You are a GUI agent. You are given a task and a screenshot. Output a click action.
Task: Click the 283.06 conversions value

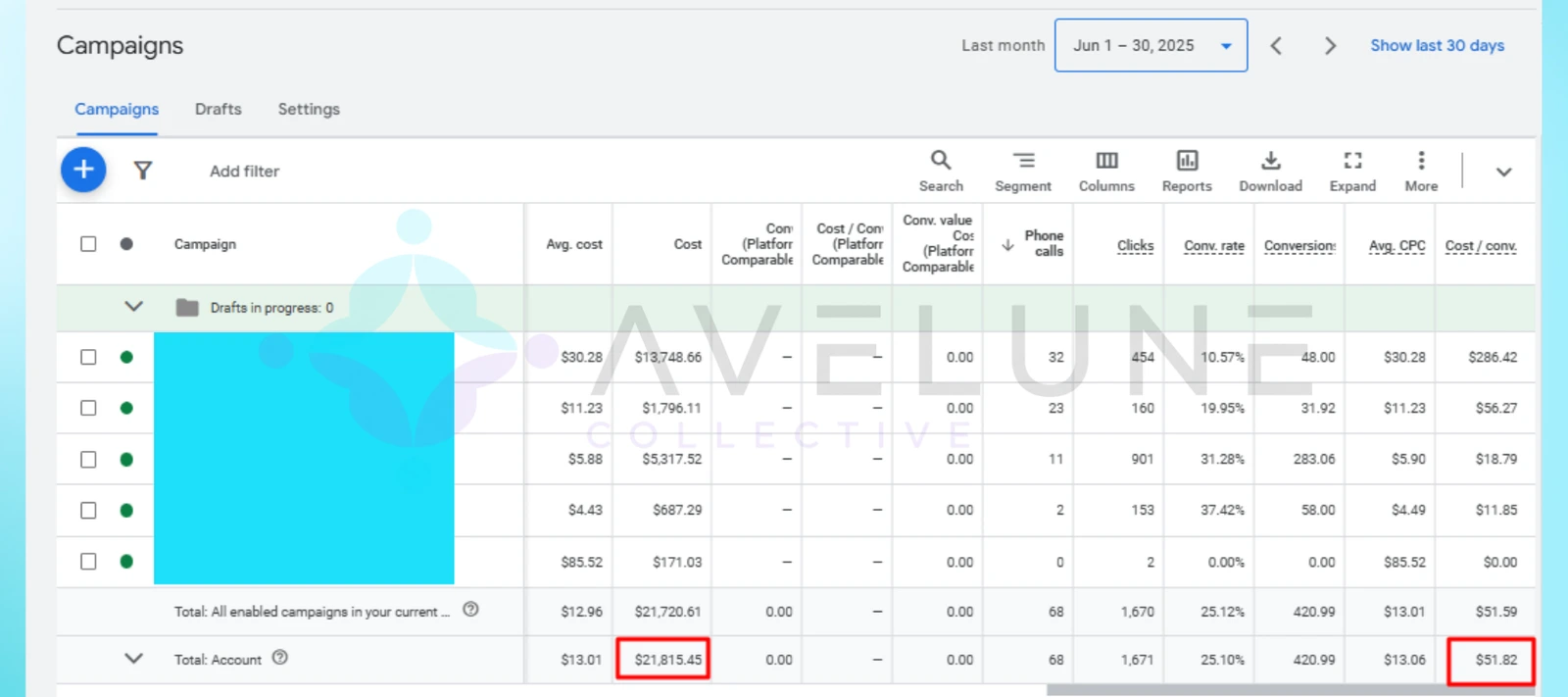coord(1313,459)
